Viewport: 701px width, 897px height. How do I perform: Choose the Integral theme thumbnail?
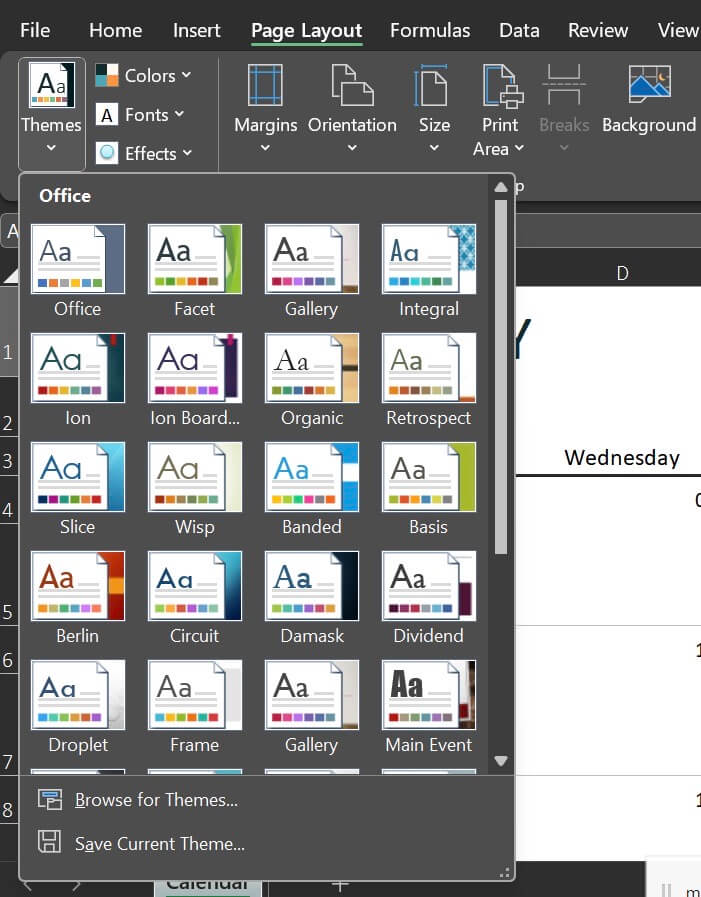[428, 259]
